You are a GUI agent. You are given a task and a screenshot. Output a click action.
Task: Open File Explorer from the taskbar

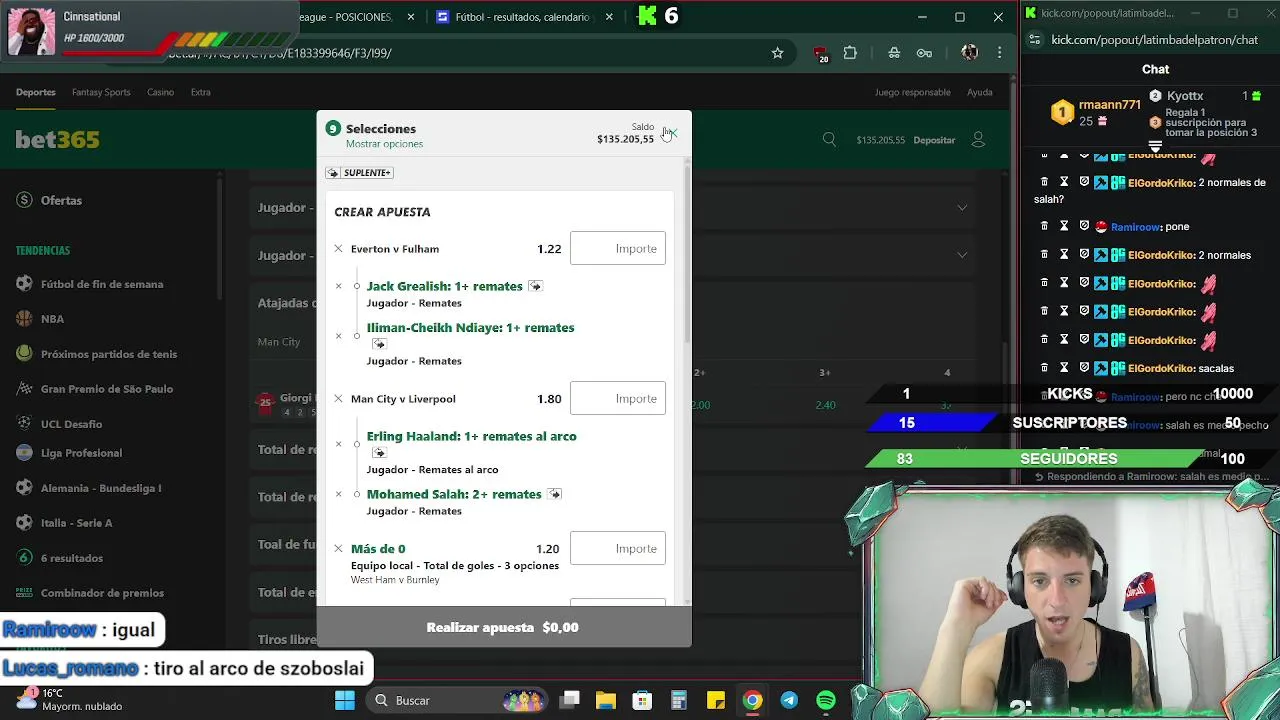606,700
